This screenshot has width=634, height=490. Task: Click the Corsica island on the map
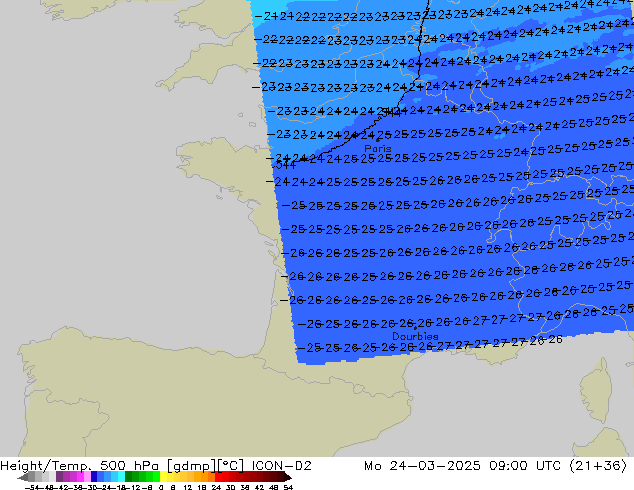(x=596, y=390)
